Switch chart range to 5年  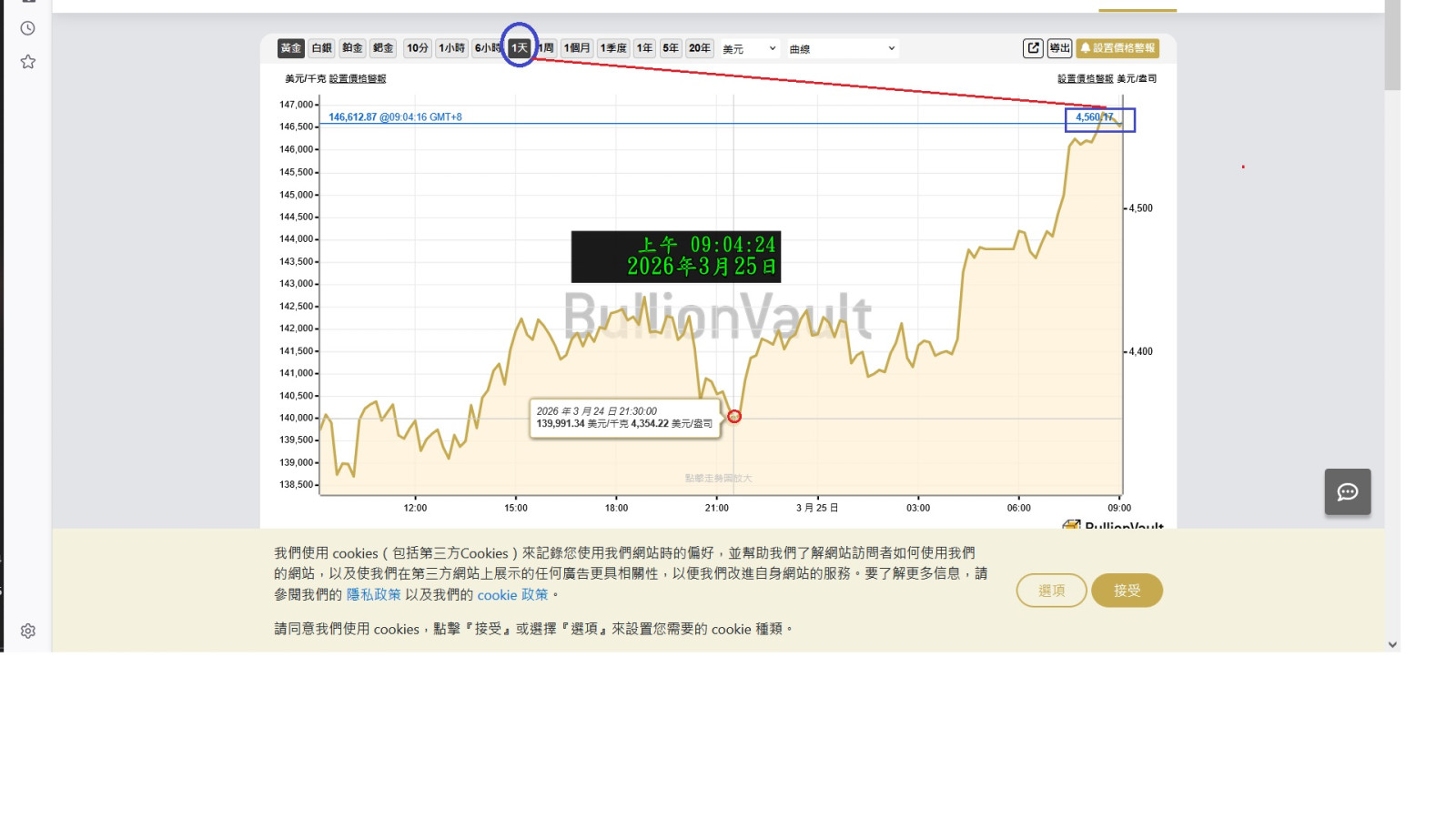point(671,48)
